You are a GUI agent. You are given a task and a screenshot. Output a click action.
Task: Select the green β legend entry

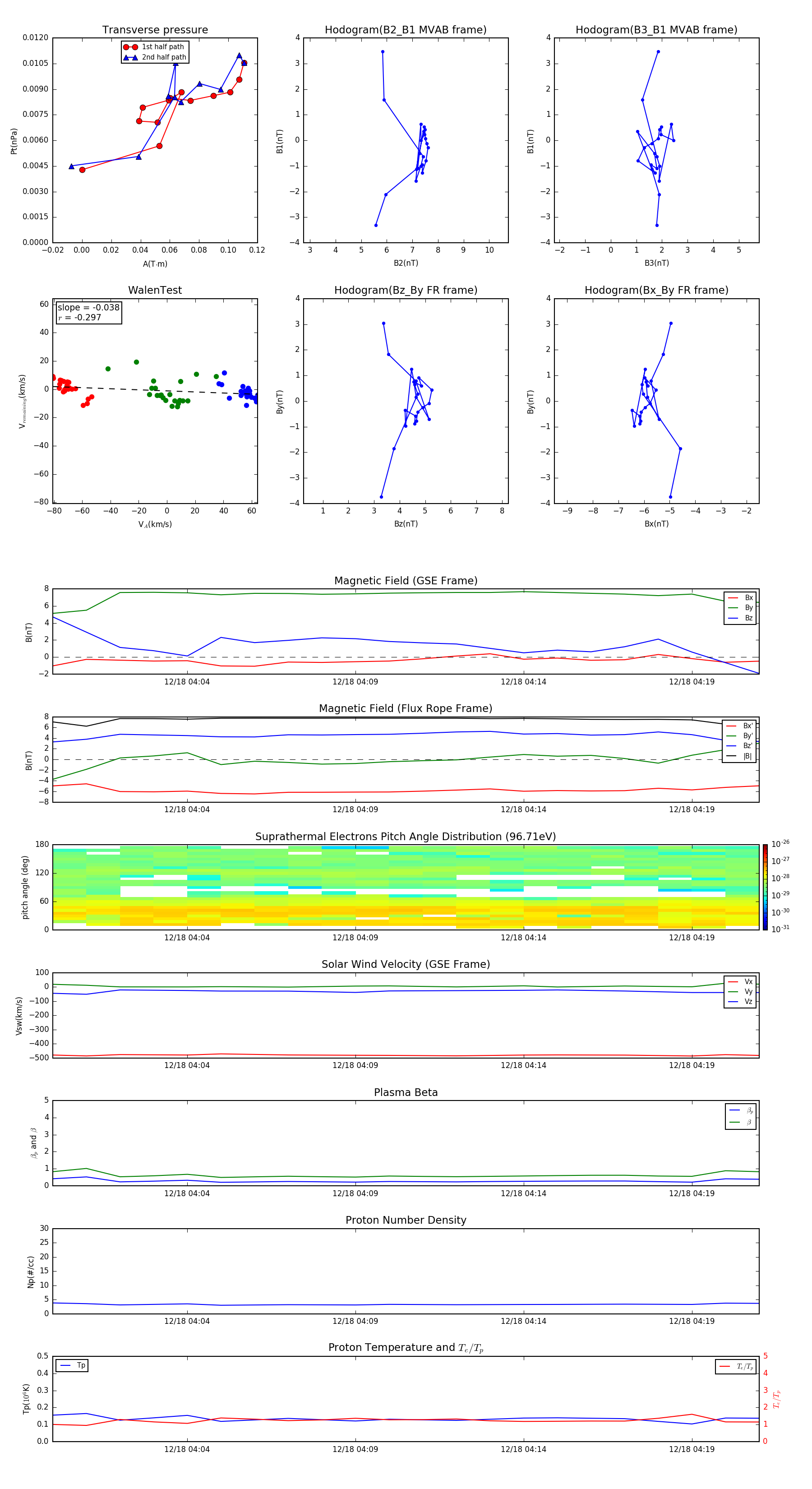(741, 1122)
